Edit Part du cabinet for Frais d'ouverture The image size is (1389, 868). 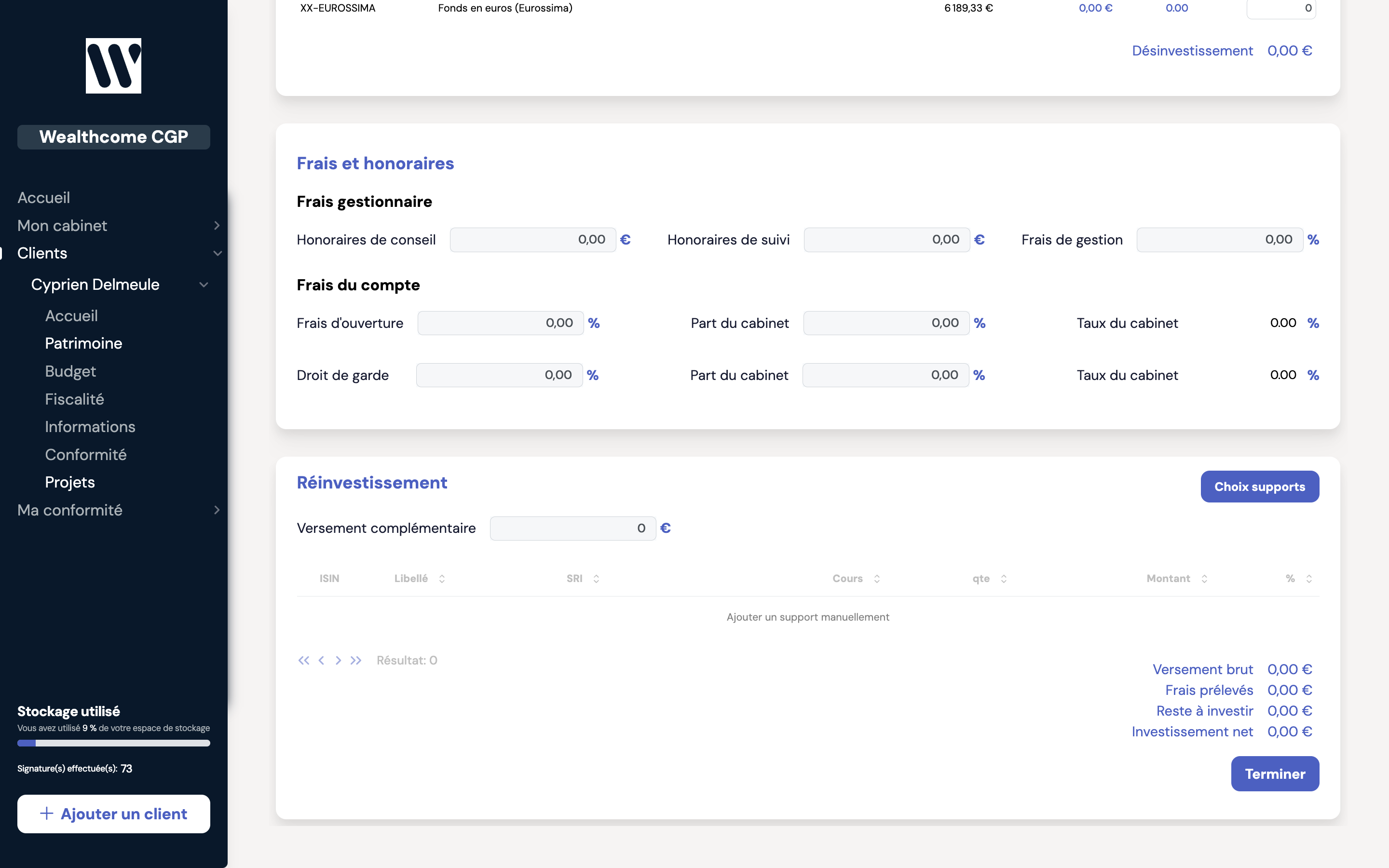tap(886, 323)
